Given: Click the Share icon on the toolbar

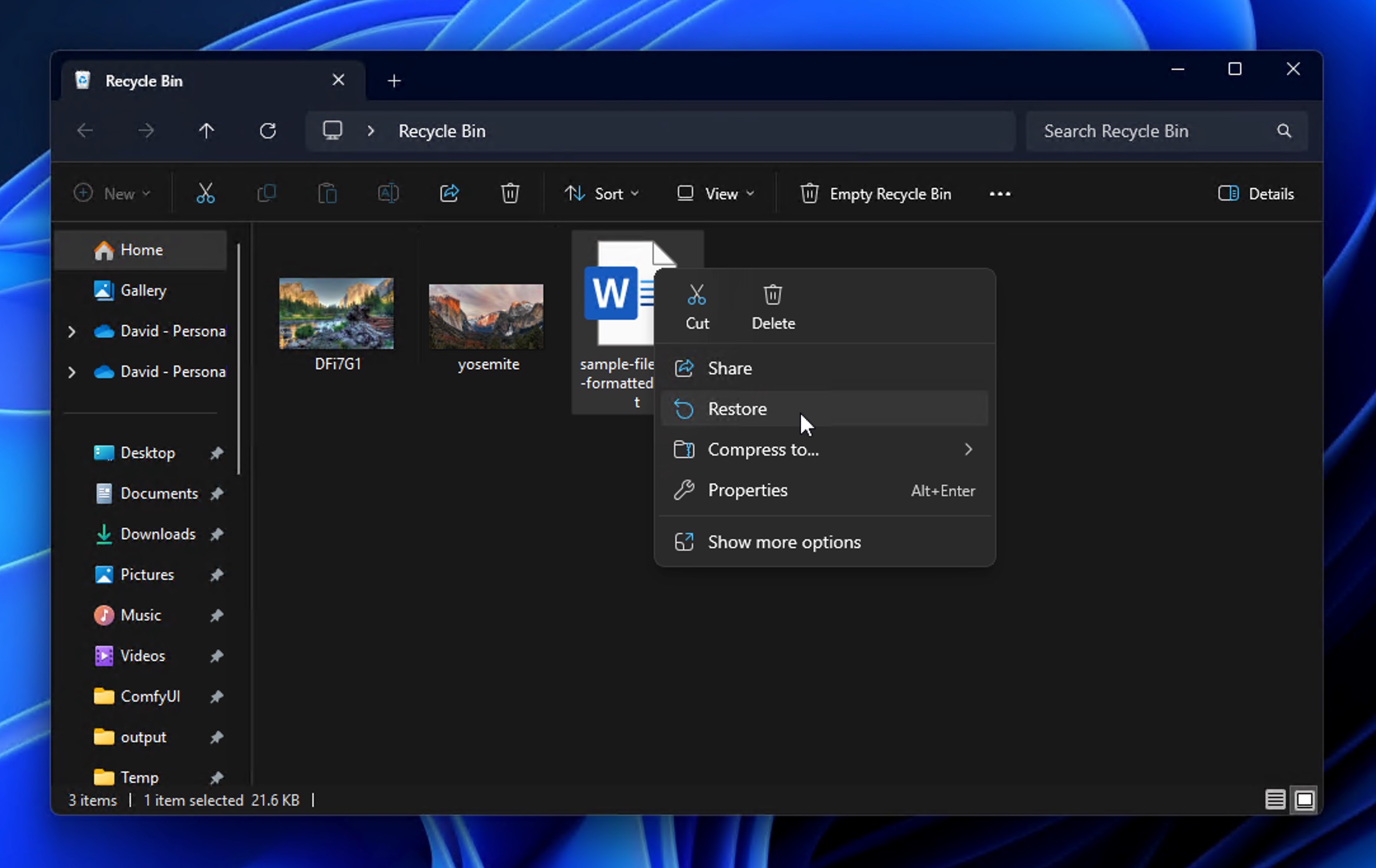Looking at the screenshot, I should [x=449, y=194].
